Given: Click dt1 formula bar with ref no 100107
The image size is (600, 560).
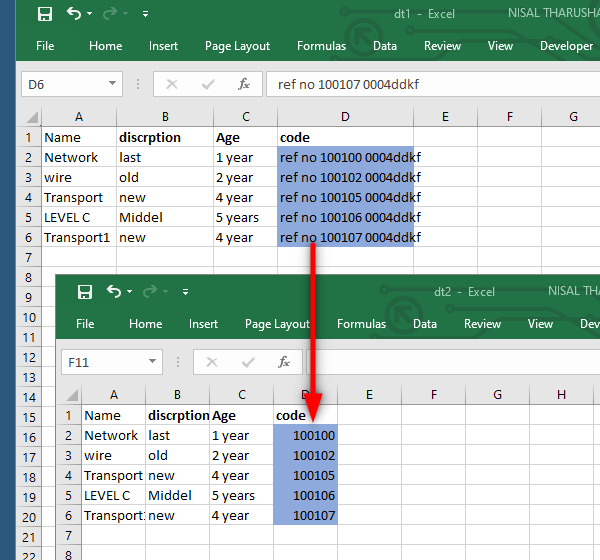Looking at the screenshot, I should (x=433, y=84).
